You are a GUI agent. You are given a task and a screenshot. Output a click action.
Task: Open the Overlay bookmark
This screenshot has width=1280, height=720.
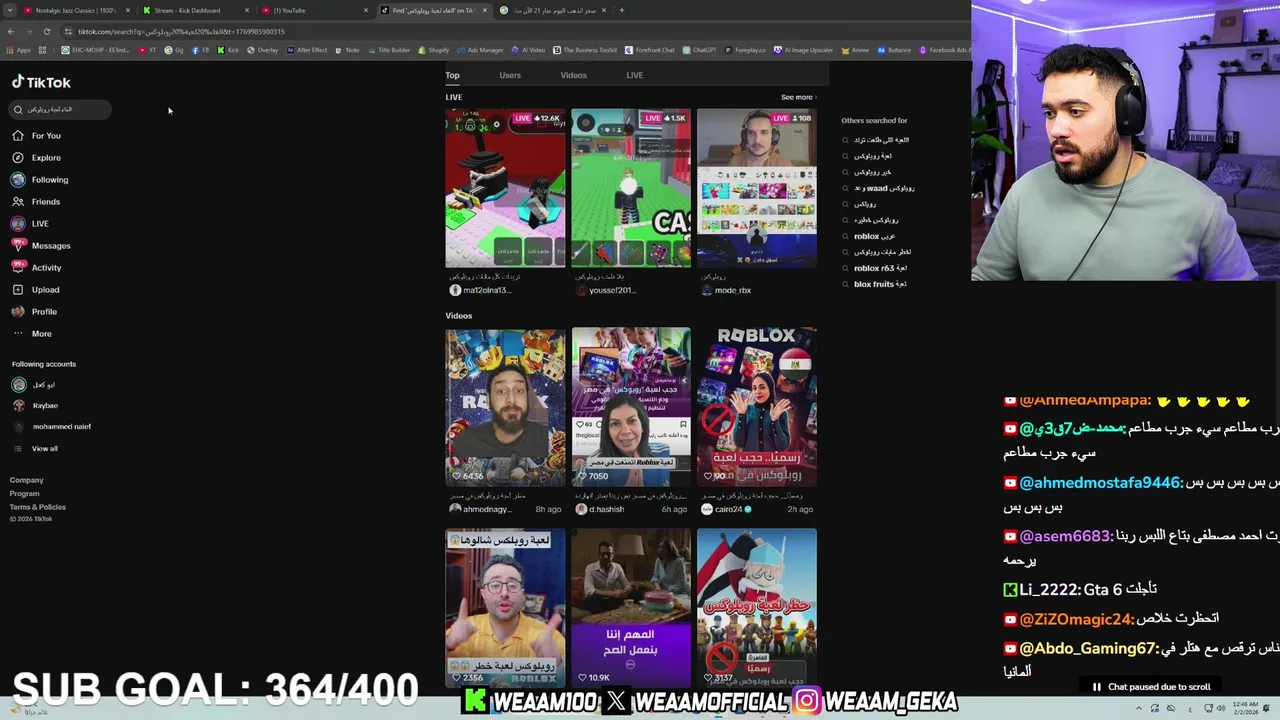262,50
